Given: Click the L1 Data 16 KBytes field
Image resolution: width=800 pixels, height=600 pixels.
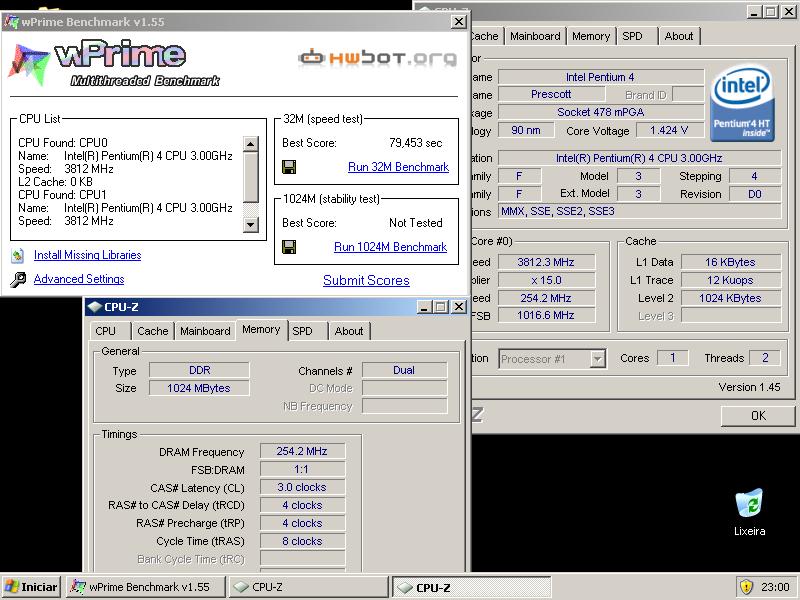Looking at the screenshot, I should tap(731, 262).
